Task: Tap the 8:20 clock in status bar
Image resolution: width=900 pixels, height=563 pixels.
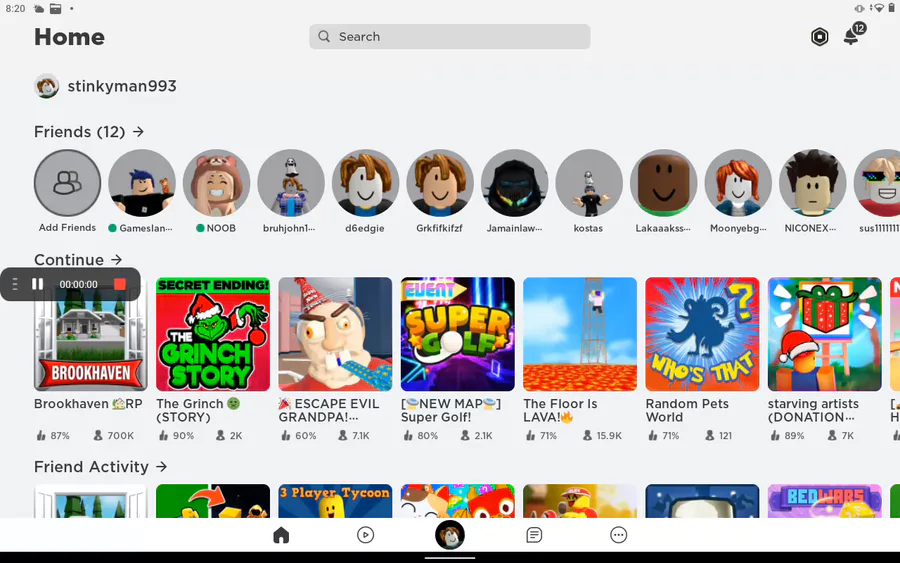Action: (x=15, y=9)
